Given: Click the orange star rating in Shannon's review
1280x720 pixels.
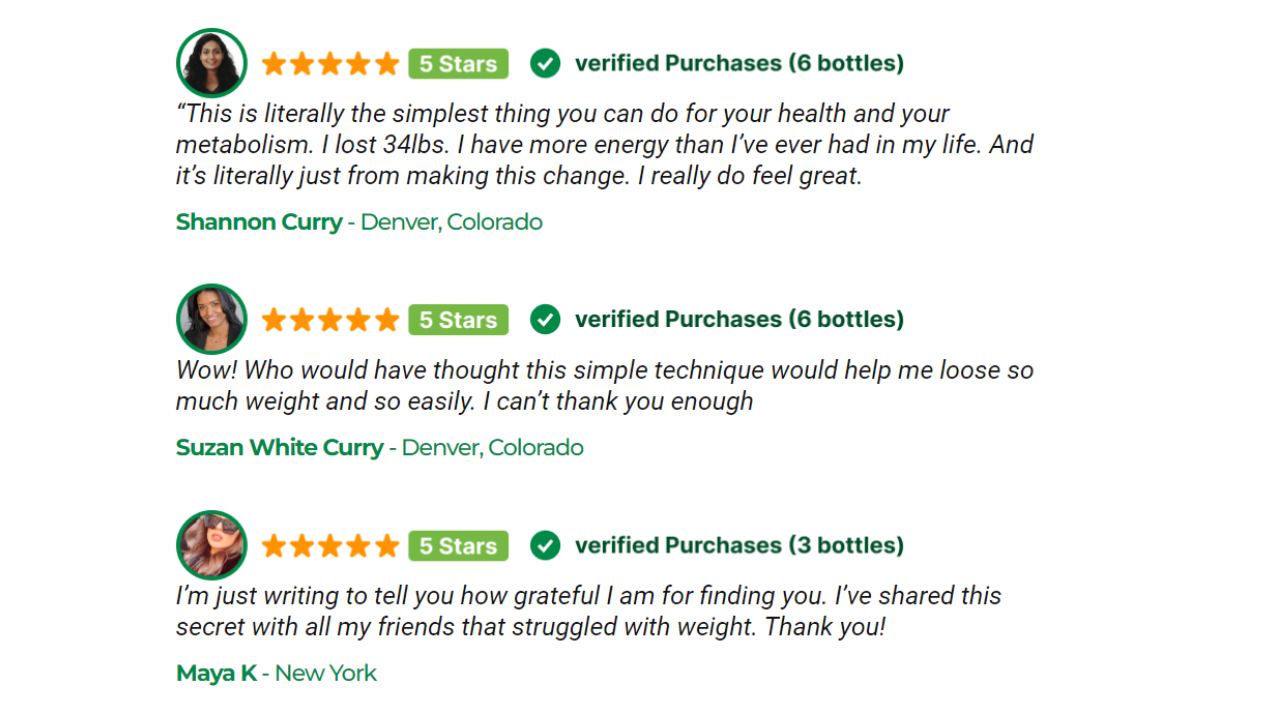Looking at the screenshot, I should pyautogui.click(x=330, y=64).
